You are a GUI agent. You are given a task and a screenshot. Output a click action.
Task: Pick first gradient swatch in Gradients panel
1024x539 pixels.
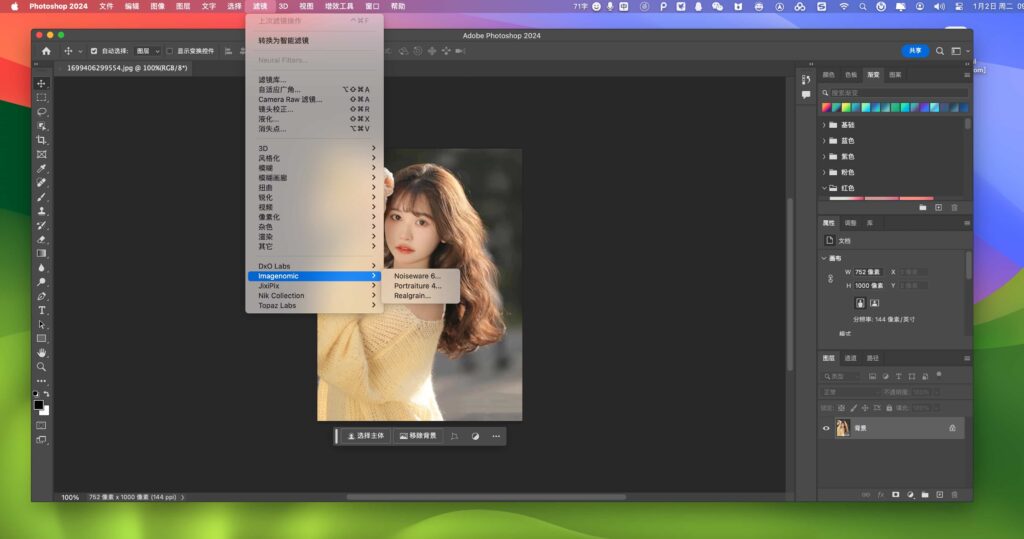pos(827,108)
